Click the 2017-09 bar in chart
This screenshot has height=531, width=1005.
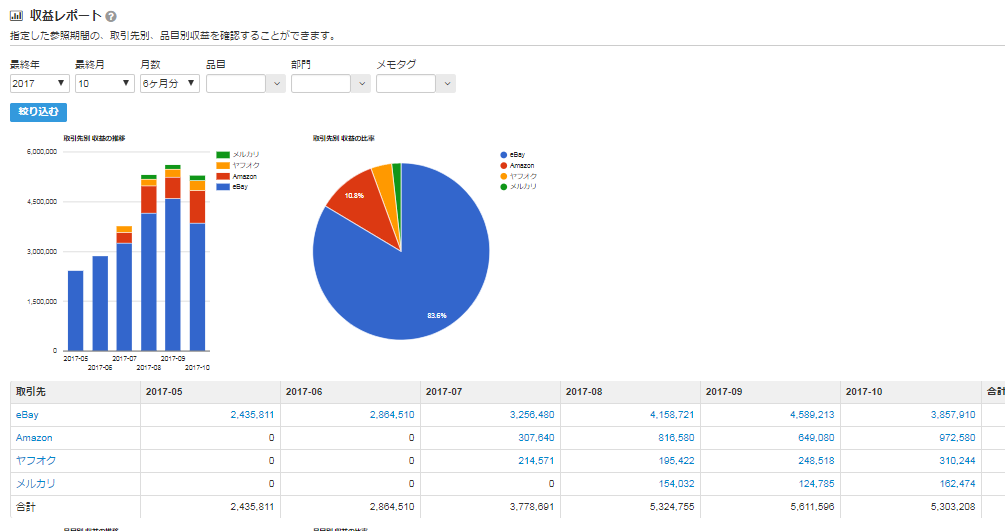point(173,270)
